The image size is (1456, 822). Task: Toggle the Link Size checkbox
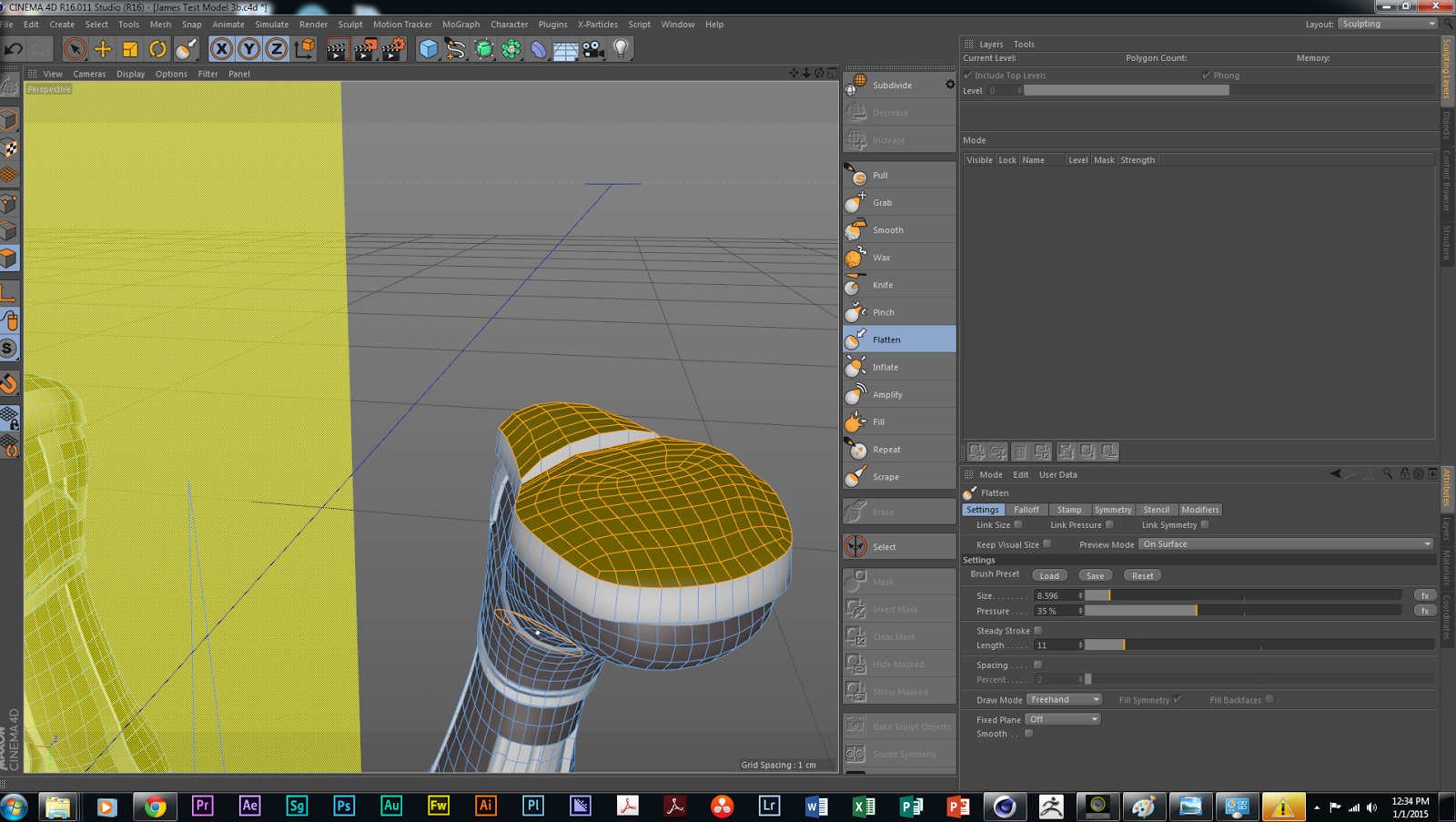click(1018, 525)
